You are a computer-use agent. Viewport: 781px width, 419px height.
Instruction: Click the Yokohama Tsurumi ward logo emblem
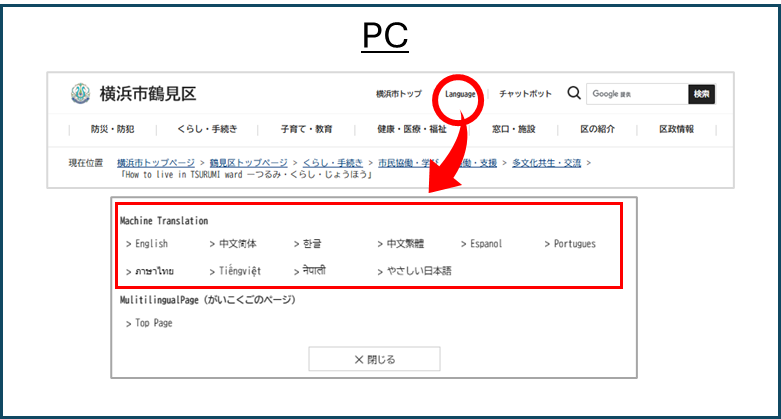point(80,94)
